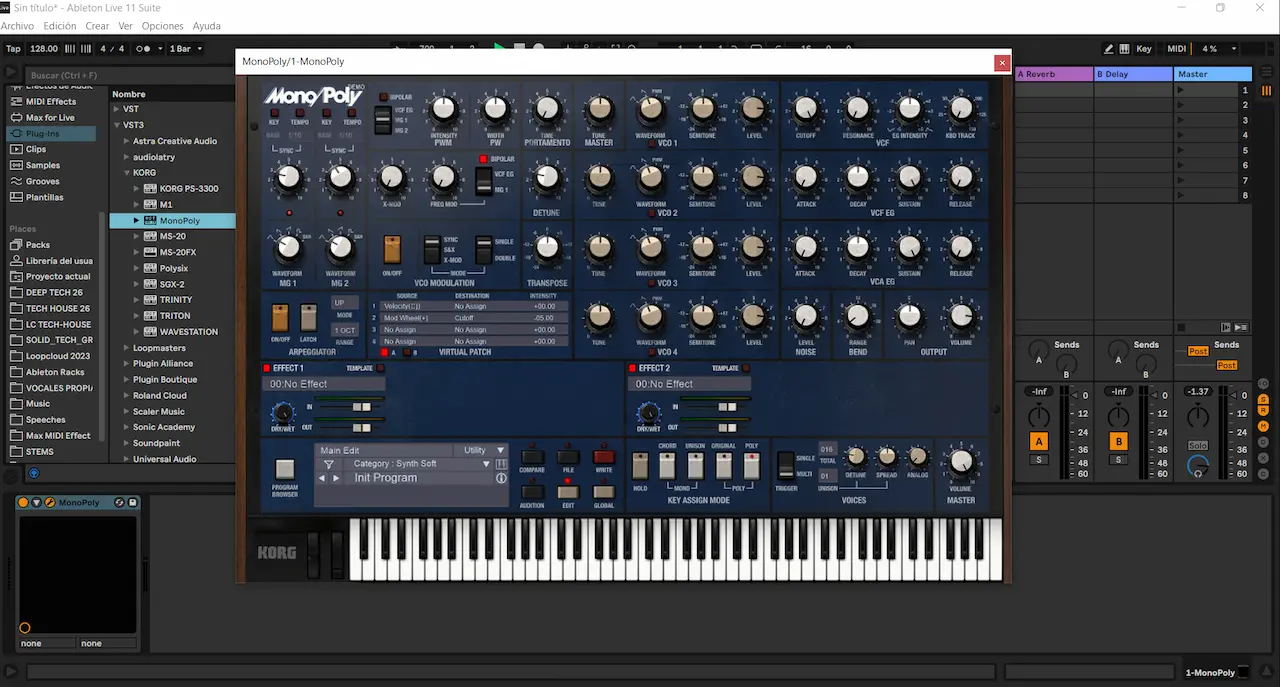This screenshot has width=1280, height=687.
Task: Click the VCF CUTOFF knob
Action: [805, 109]
